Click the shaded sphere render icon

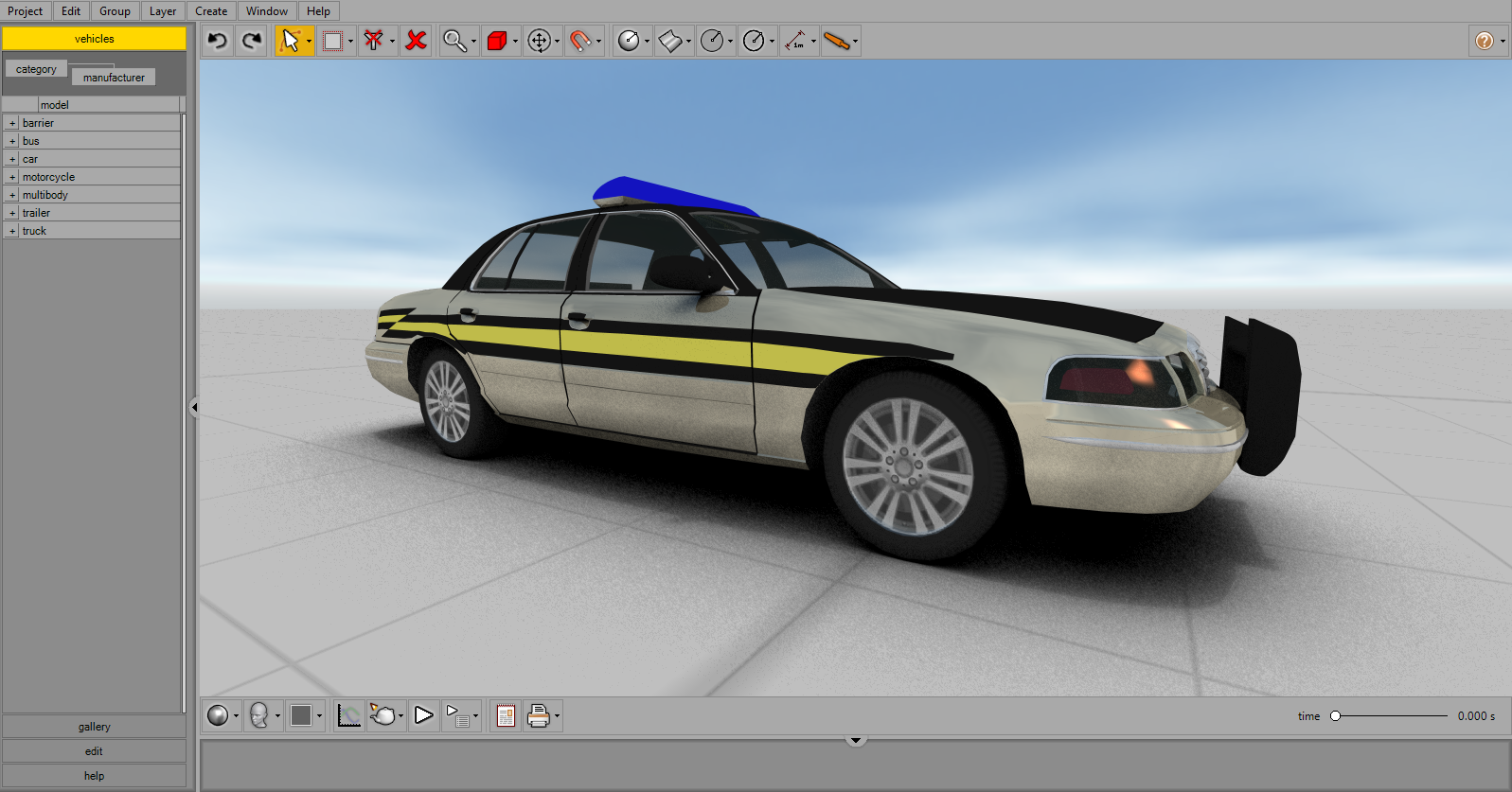[218, 715]
